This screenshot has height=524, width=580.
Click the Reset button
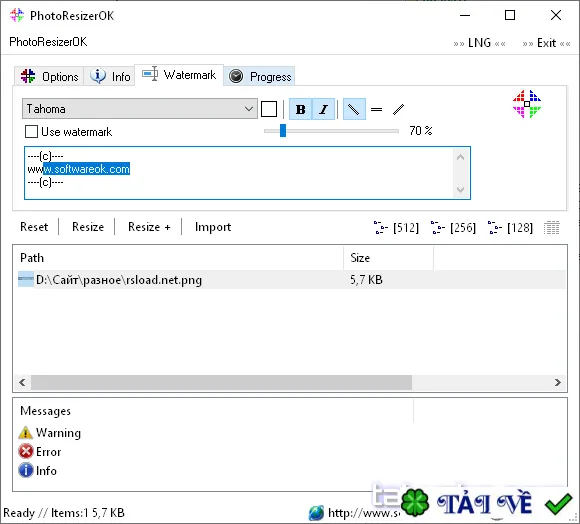point(34,227)
